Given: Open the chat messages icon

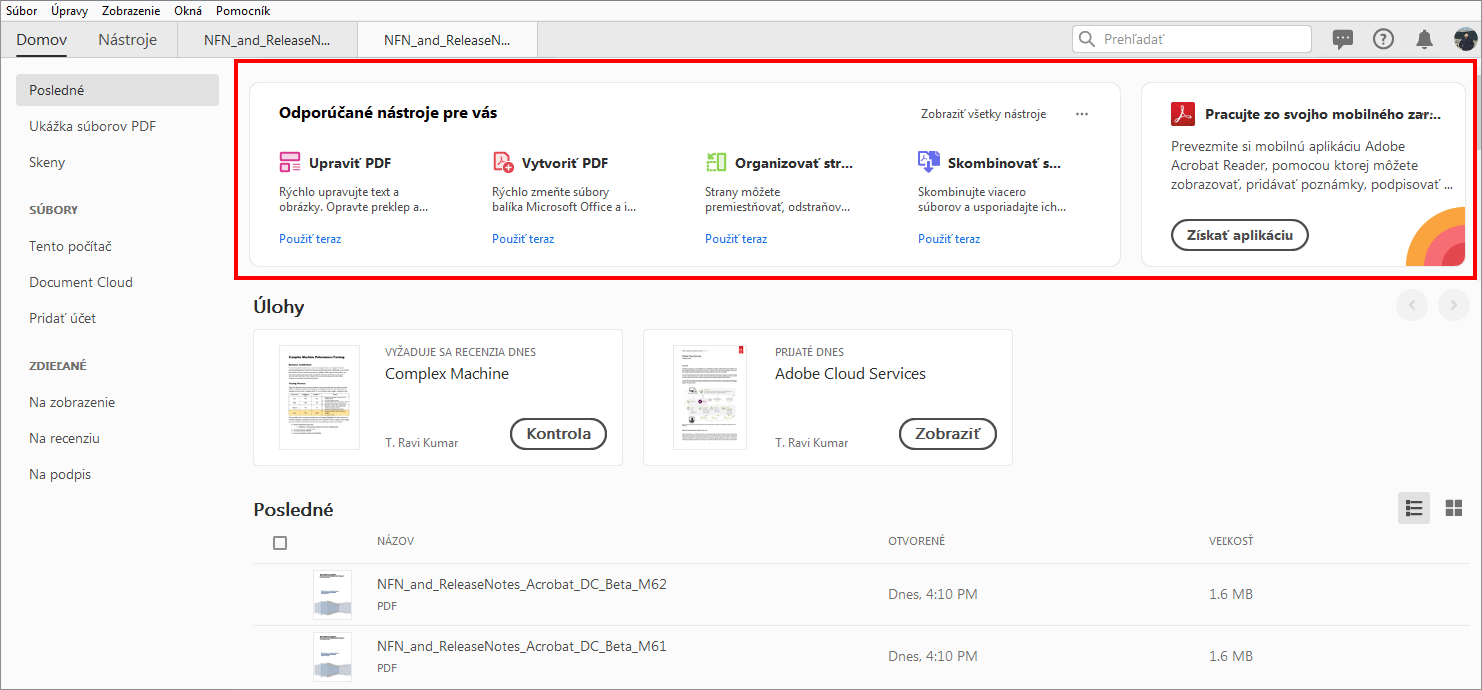Looking at the screenshot, I should 1343,39.
